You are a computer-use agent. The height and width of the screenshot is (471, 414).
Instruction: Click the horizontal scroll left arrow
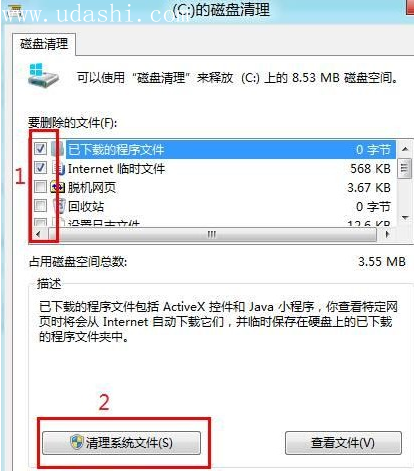38,234
